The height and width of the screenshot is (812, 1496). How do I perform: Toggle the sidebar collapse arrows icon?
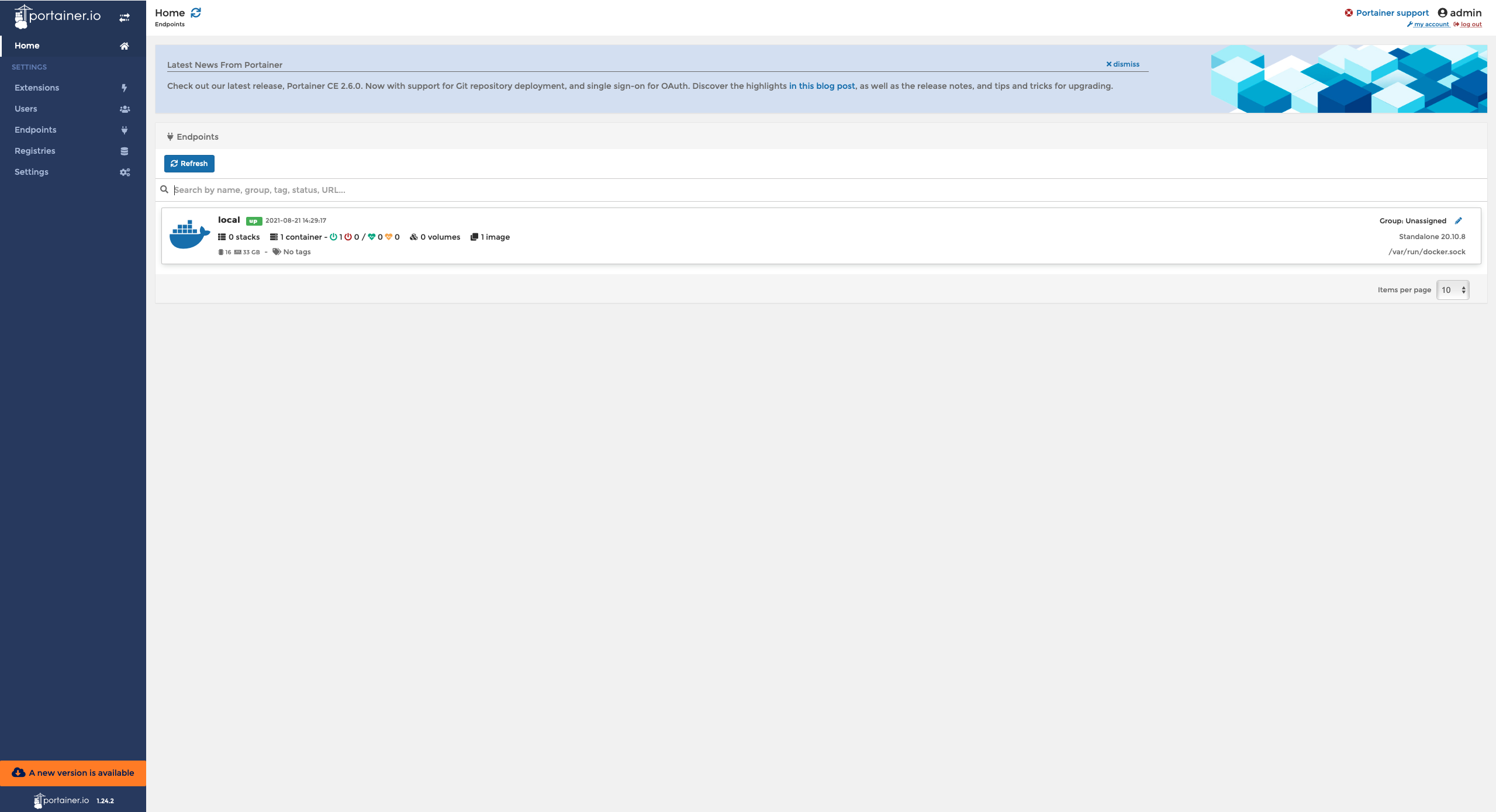click(125, 18)
